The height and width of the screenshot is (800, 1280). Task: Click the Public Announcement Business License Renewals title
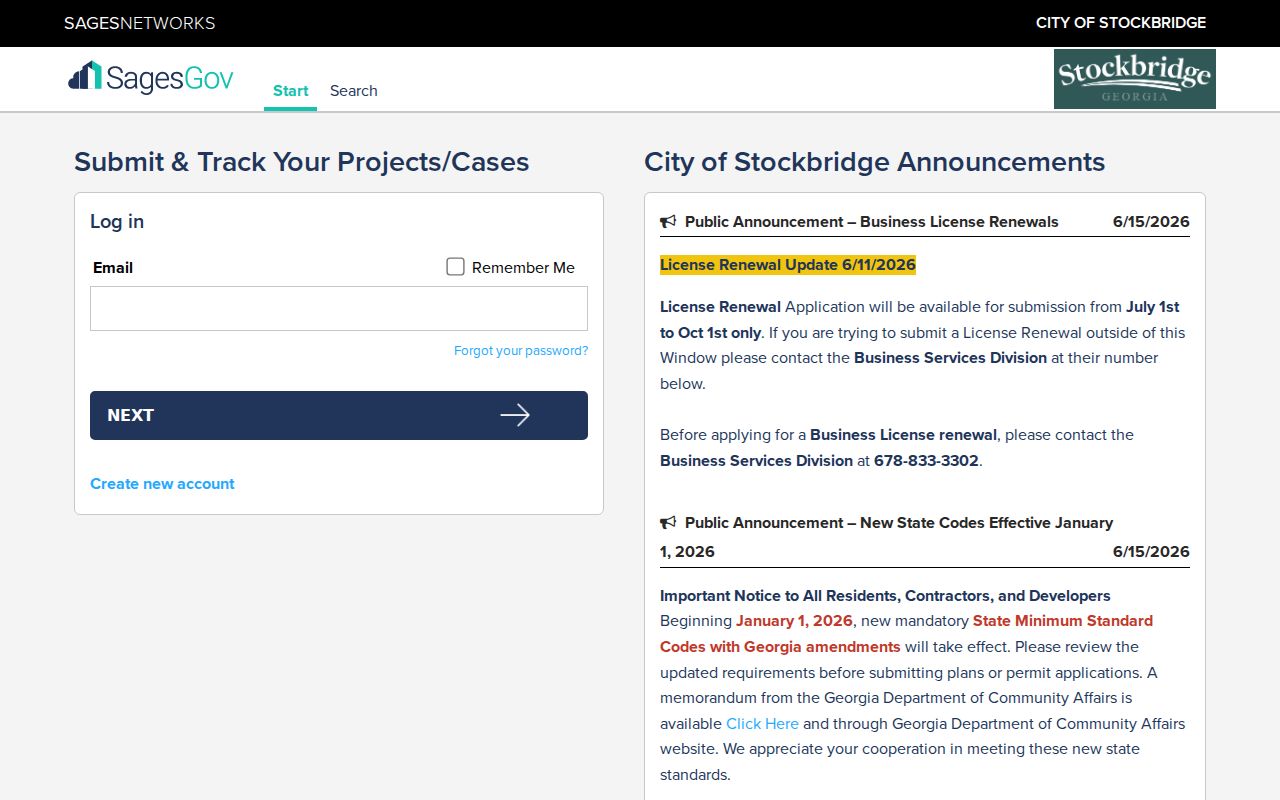(872, 222)
